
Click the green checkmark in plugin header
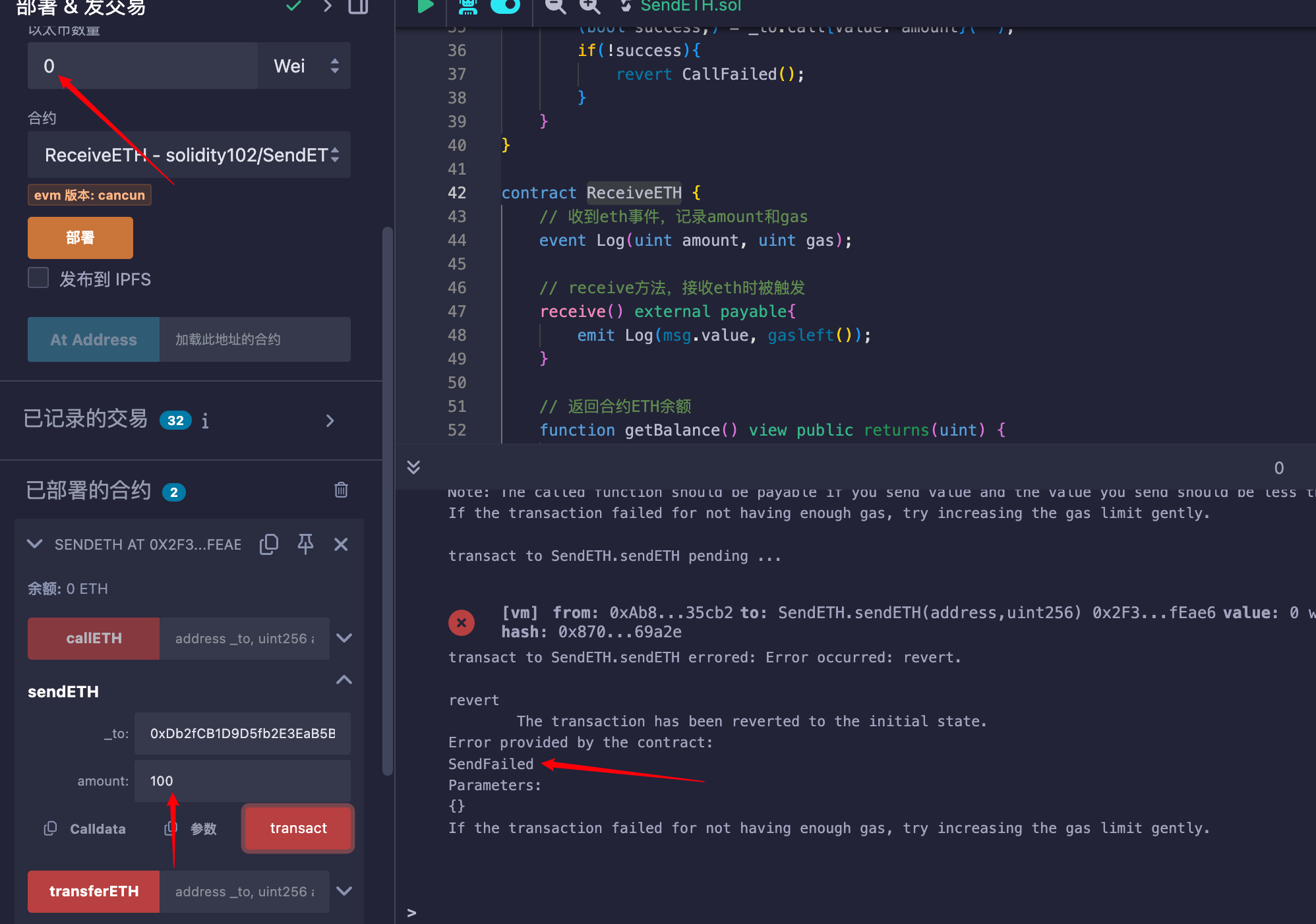click(x=293, y=6)
